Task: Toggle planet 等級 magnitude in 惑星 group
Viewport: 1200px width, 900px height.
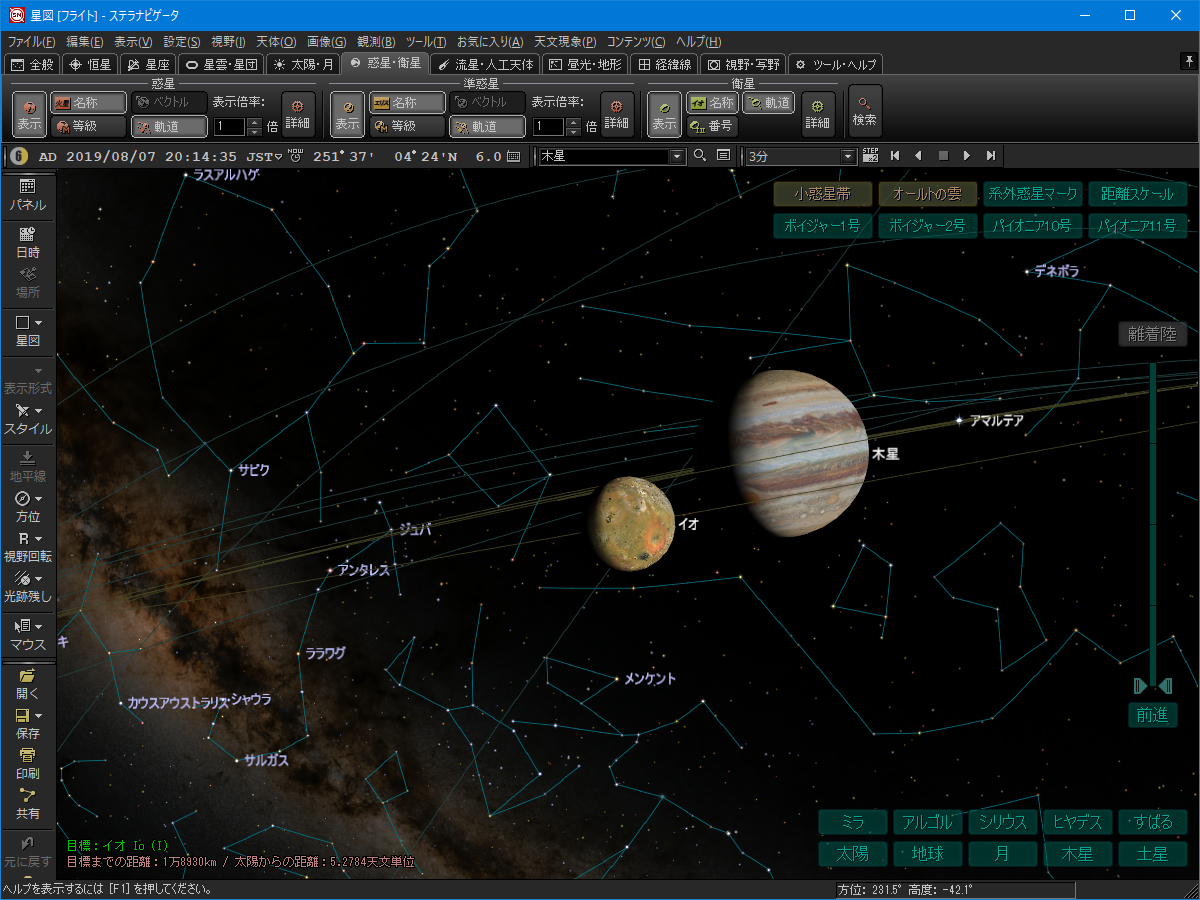Action: pos(89,126)
